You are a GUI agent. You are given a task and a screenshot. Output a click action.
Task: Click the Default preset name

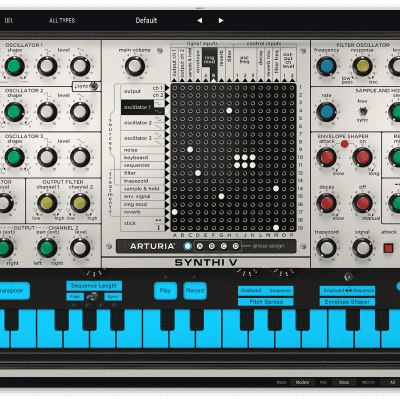click(146, 20)
